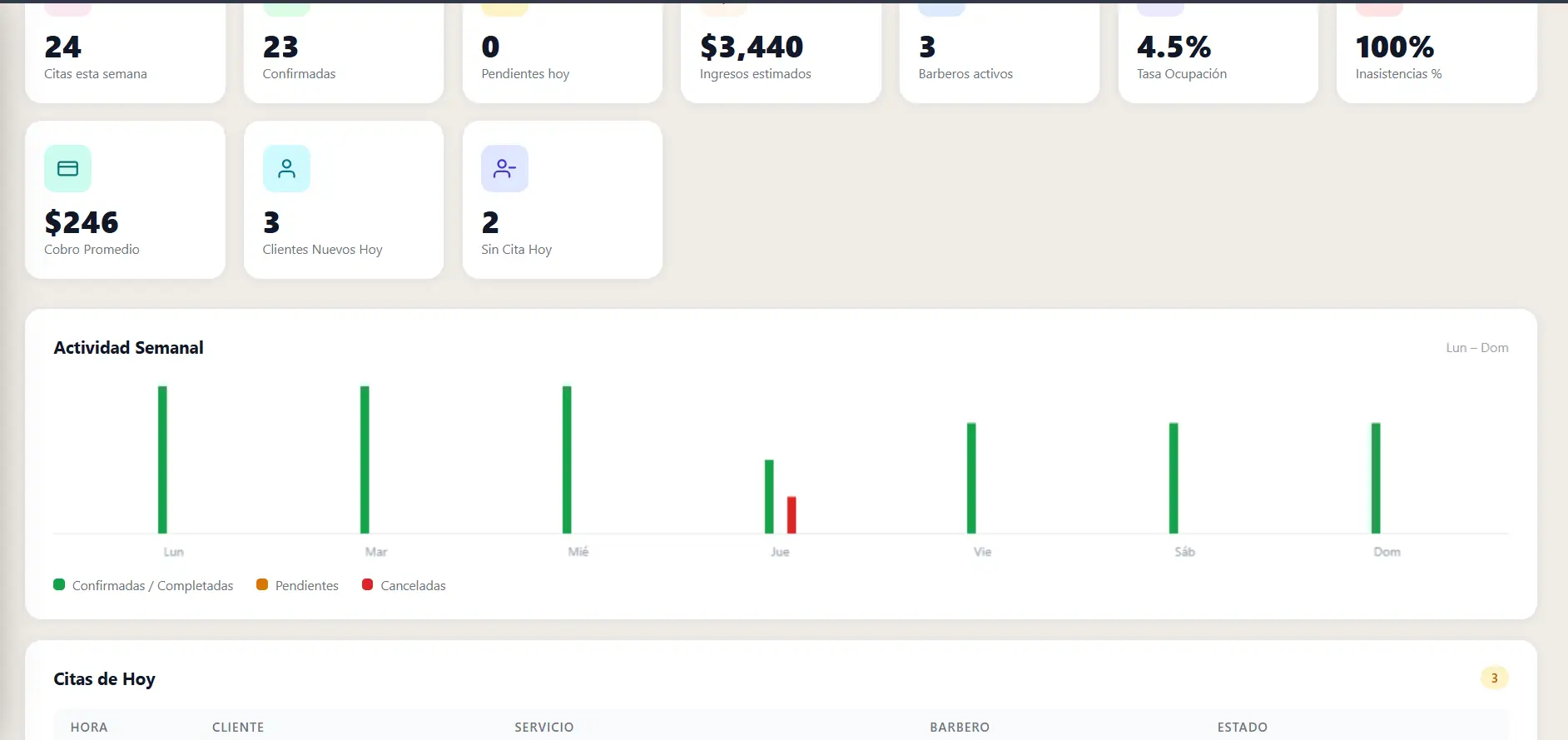Click the "Sáb" axis label on the chart
The image size is (1568, 740).
click(x=1185, y=552)
